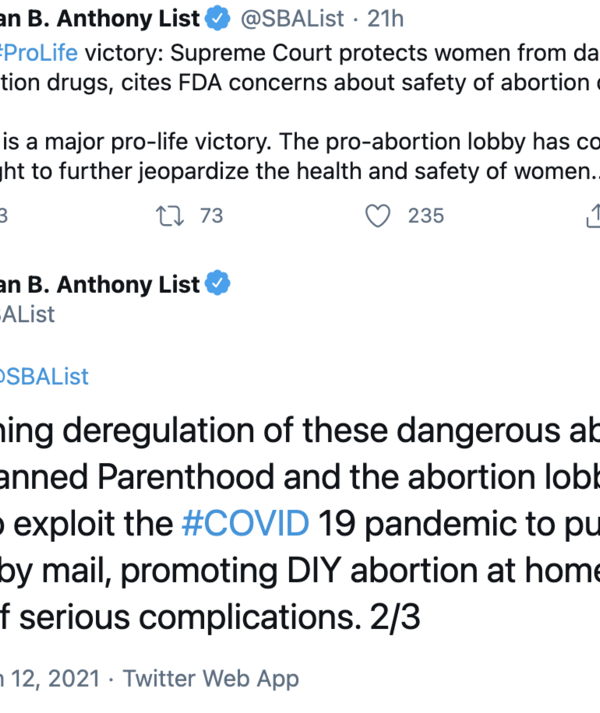This screenshot has width=600, height=713.
Task: Click the share icon beside the like count
Action: (592, 215)
